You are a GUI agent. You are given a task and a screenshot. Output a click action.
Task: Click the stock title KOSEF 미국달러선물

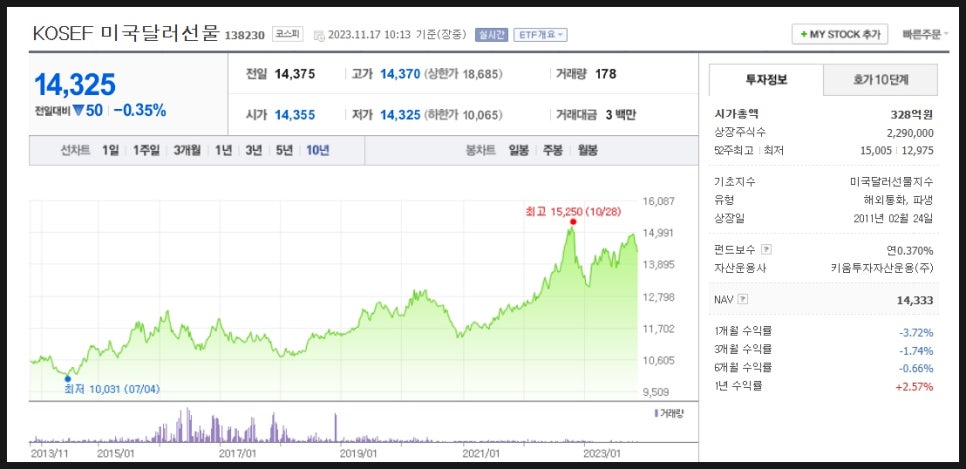(126, 34)
